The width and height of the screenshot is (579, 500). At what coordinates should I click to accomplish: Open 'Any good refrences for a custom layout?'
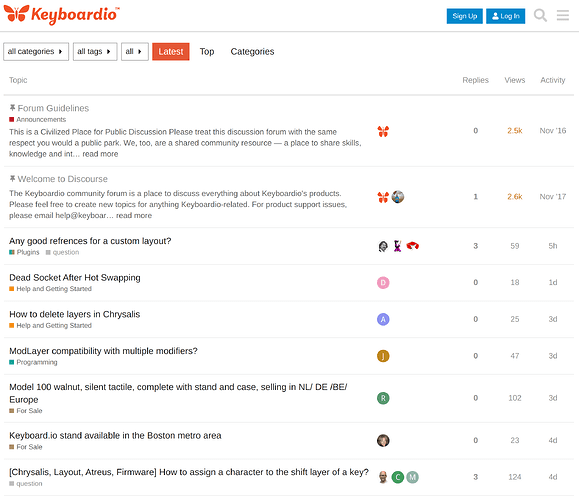tap(90, 241)
